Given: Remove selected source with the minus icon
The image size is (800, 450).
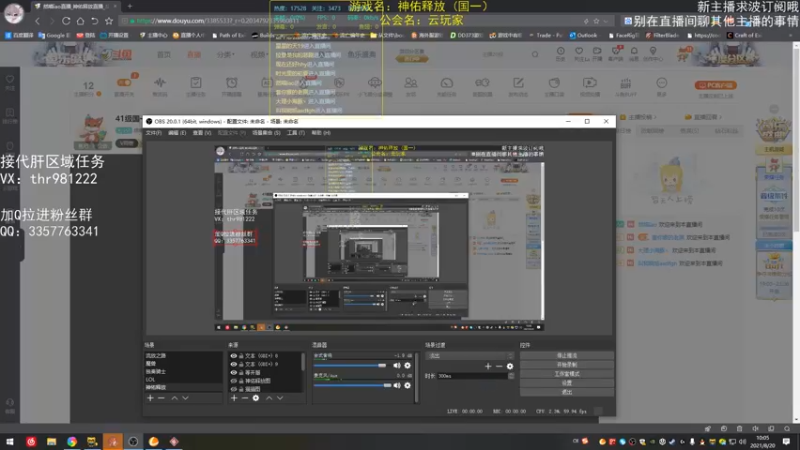Looking at the screenshot, I should pyautogui.click(x=245, y=398).
